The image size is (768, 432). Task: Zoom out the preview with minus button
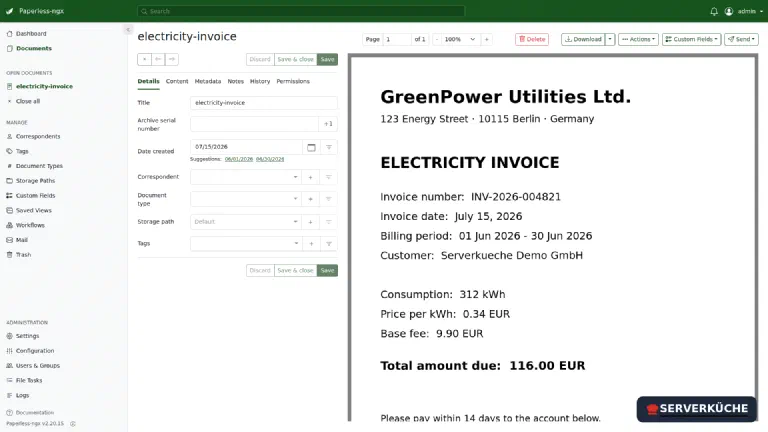pos(437,39)
